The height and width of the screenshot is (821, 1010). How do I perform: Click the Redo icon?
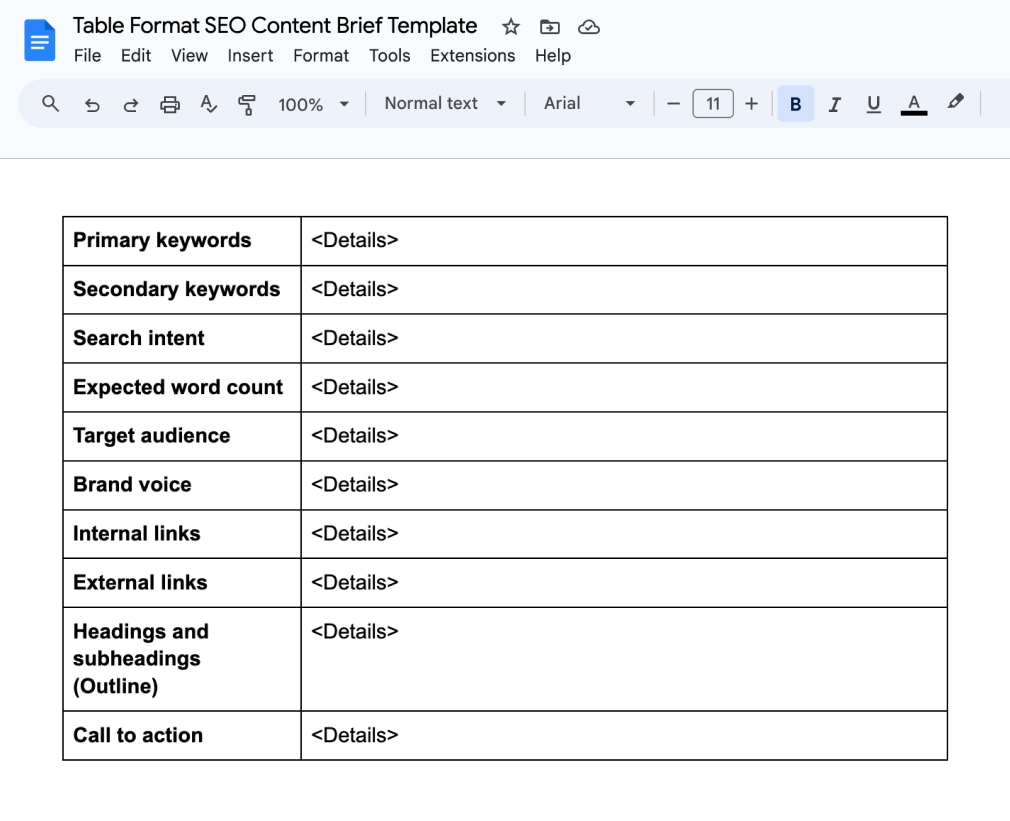(x=130, y=103)
